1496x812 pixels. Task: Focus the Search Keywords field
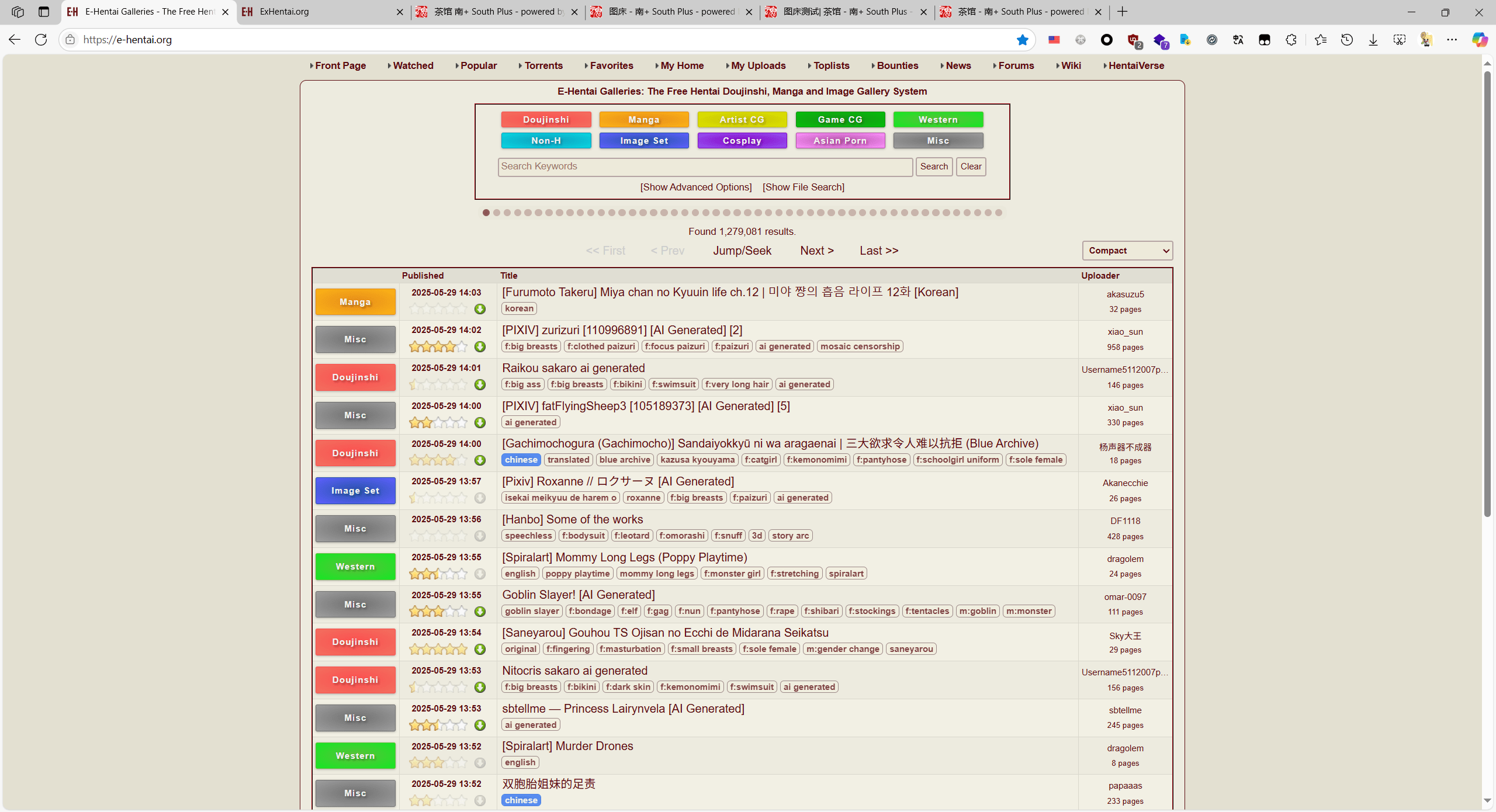[x=705, y=166]
